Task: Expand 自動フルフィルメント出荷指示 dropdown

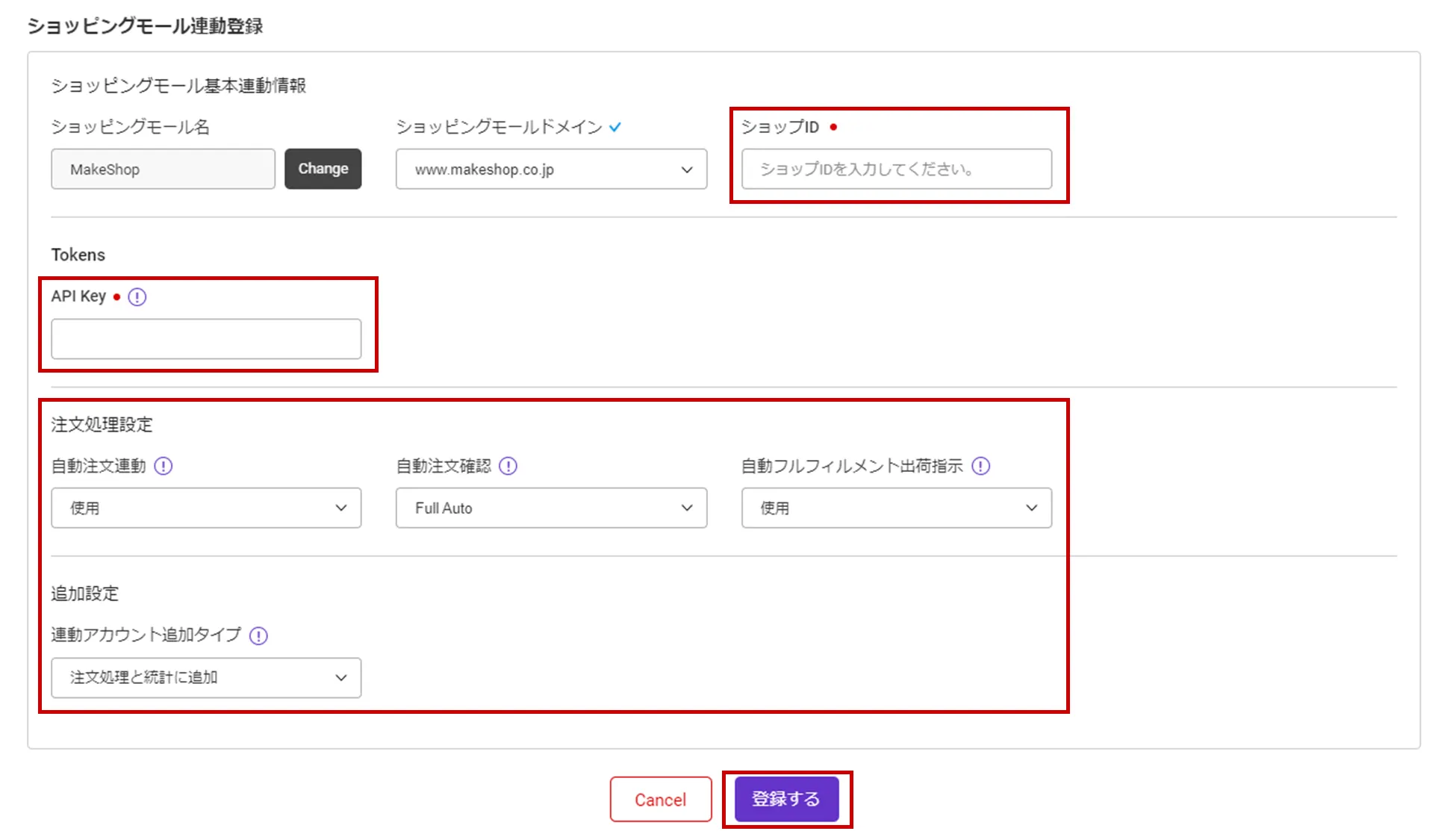Action: 896,508
